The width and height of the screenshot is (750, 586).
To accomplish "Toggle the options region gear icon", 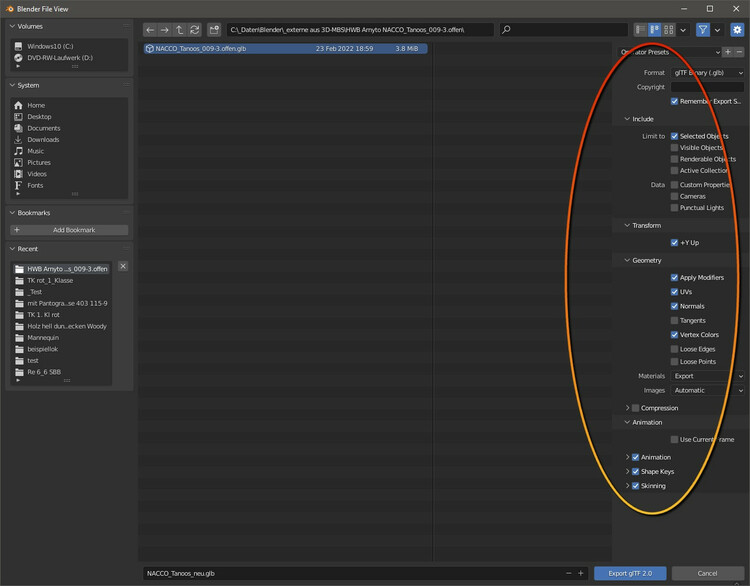I will (737, 30).
